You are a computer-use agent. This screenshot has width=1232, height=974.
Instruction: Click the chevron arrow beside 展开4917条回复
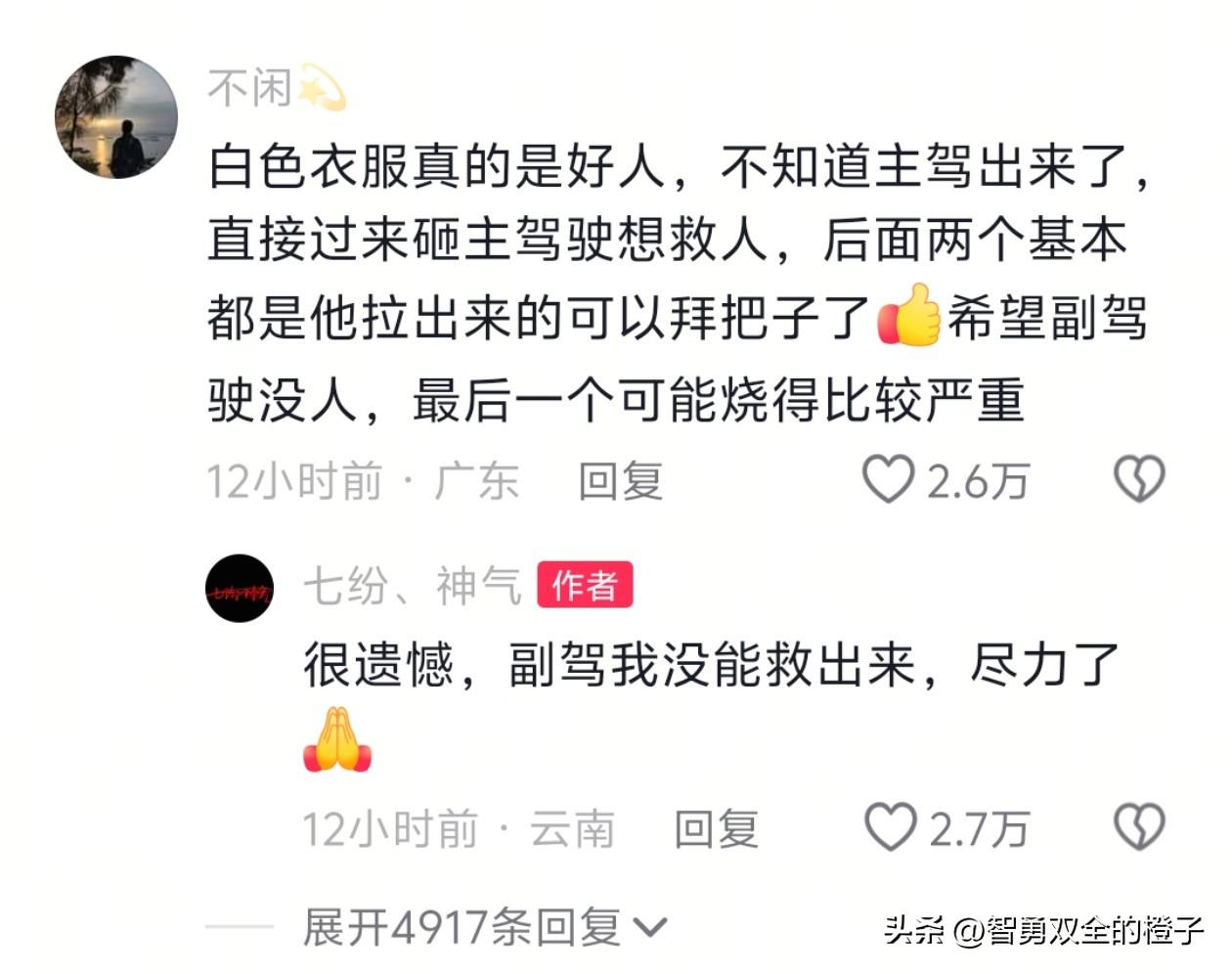click(x=650, y=927)
